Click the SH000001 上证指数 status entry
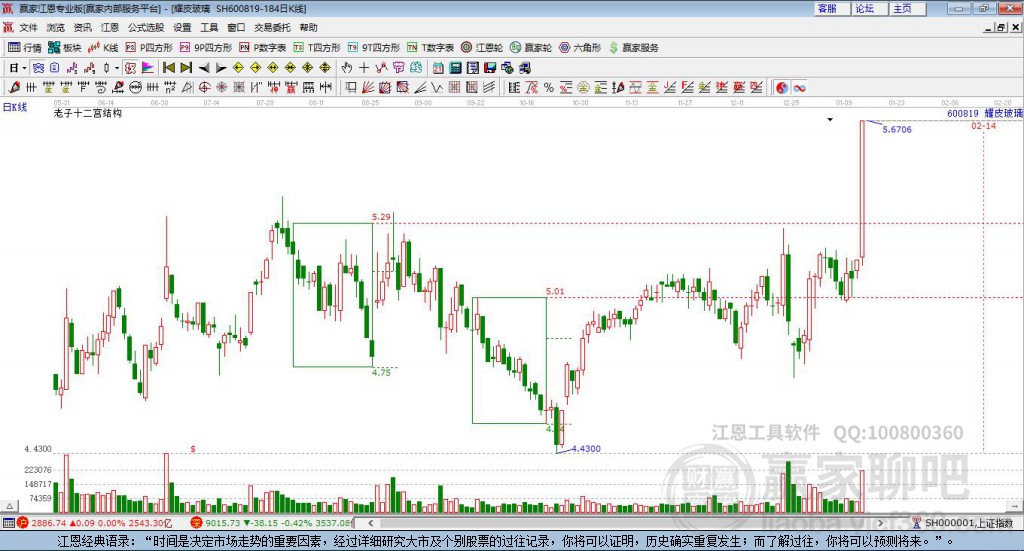This screenshot has height=551, width=1024. [968, 523]
